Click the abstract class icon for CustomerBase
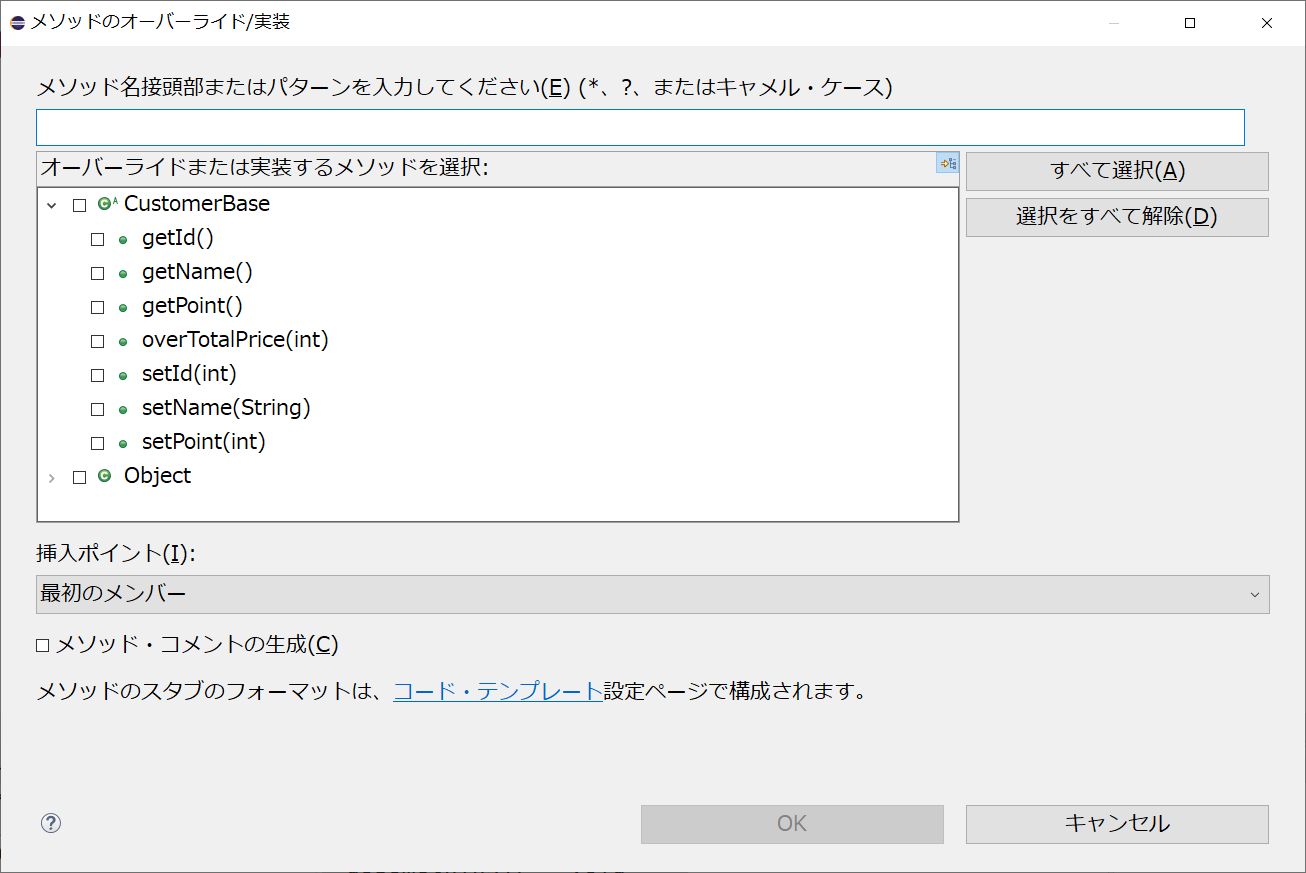 [x=104, y=203]
